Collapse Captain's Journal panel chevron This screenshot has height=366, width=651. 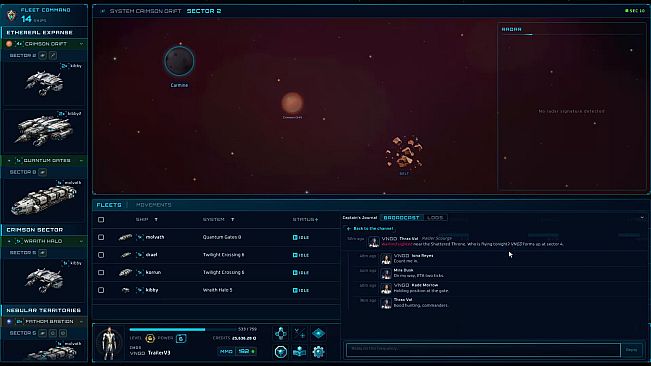pos(642,217)
